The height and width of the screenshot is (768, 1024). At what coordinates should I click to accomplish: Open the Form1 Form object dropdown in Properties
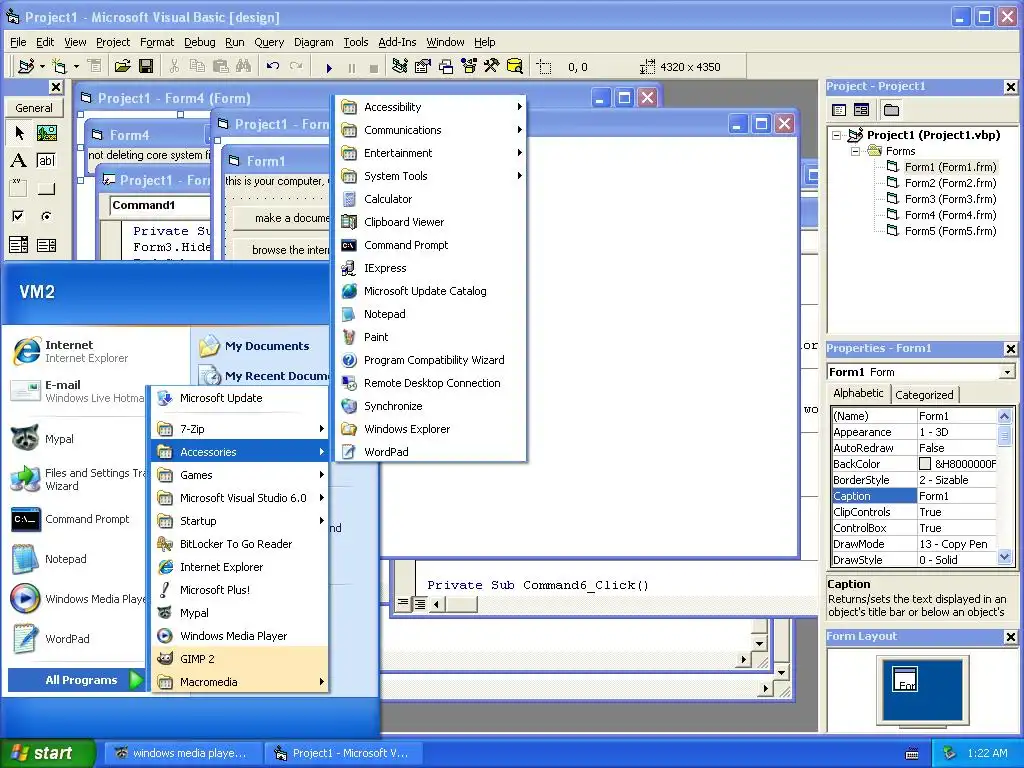click(1007, 372)
